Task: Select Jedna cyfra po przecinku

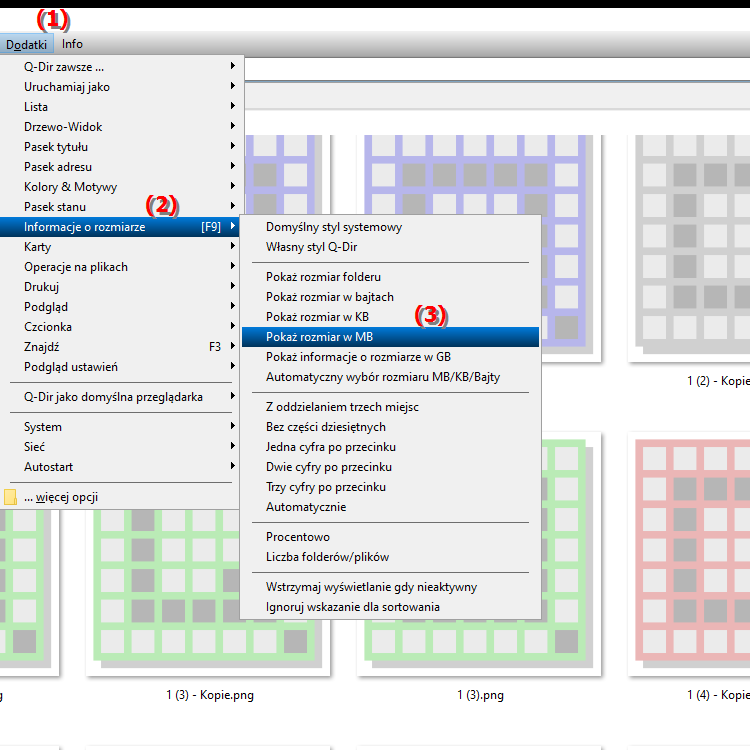Action: coord(390,447)
